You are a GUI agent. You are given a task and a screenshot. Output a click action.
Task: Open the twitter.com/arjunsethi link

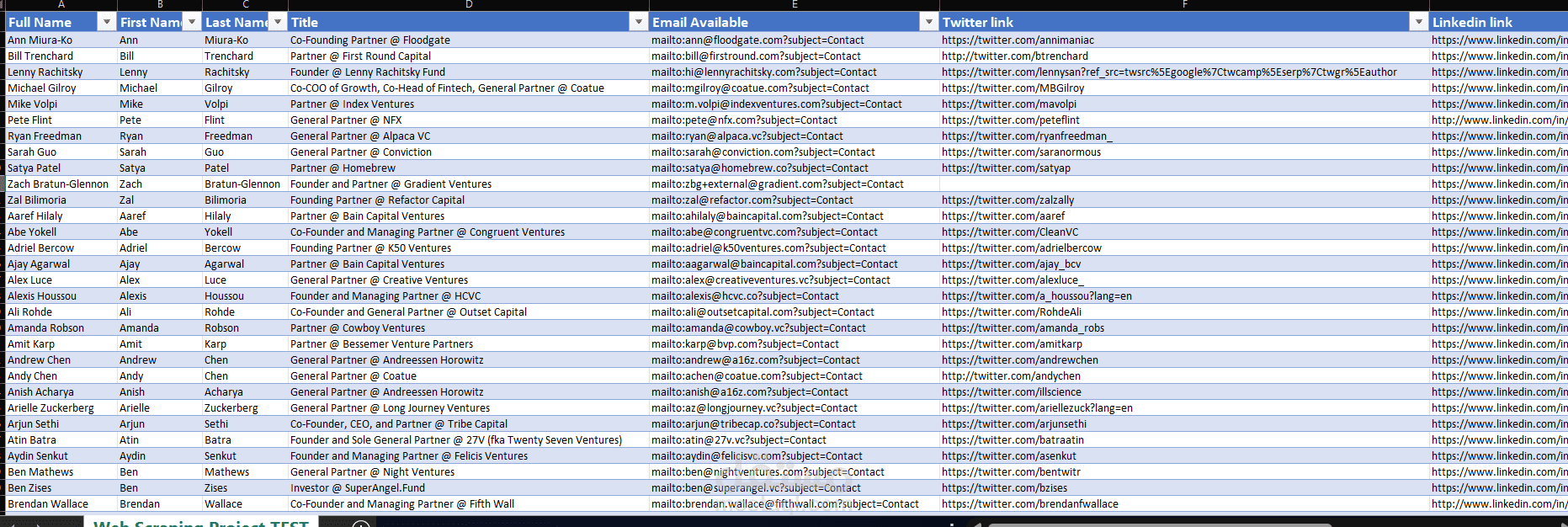(x=1014, y=423)
